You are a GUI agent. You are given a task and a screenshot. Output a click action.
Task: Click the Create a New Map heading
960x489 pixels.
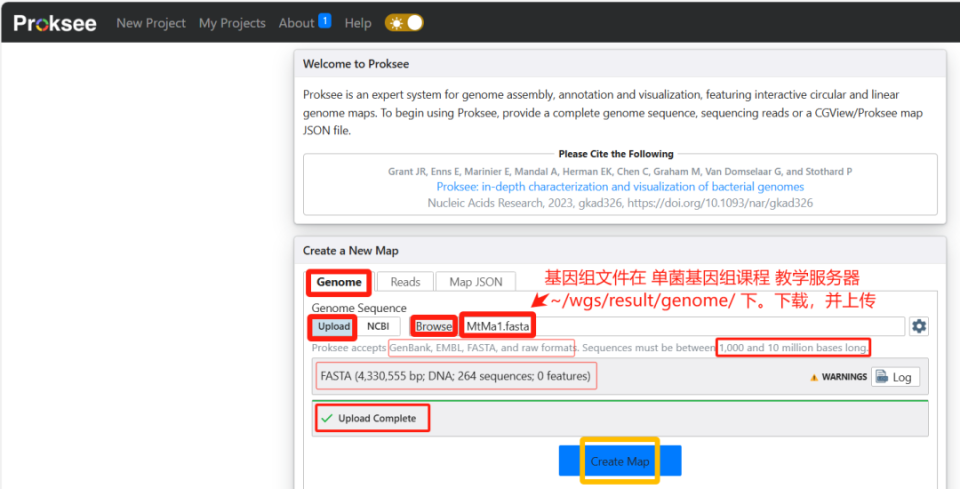[x=351, y=250]
